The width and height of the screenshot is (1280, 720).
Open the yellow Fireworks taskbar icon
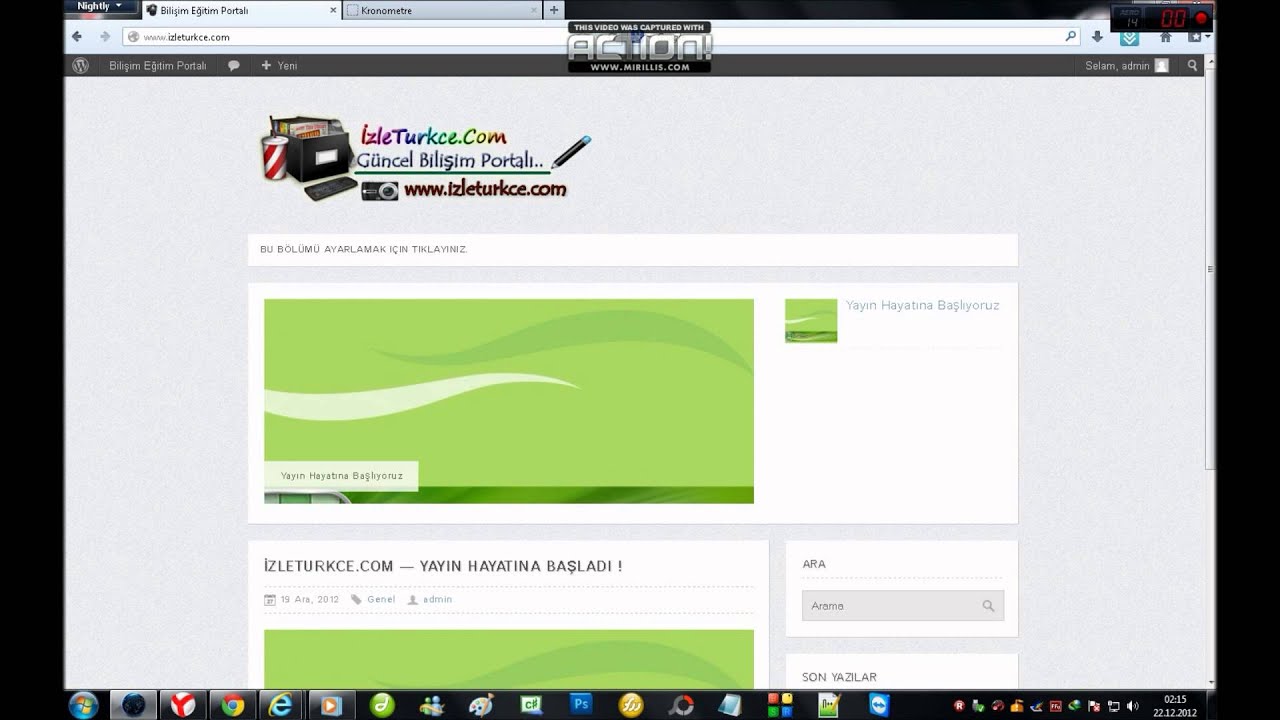[630, 705]
